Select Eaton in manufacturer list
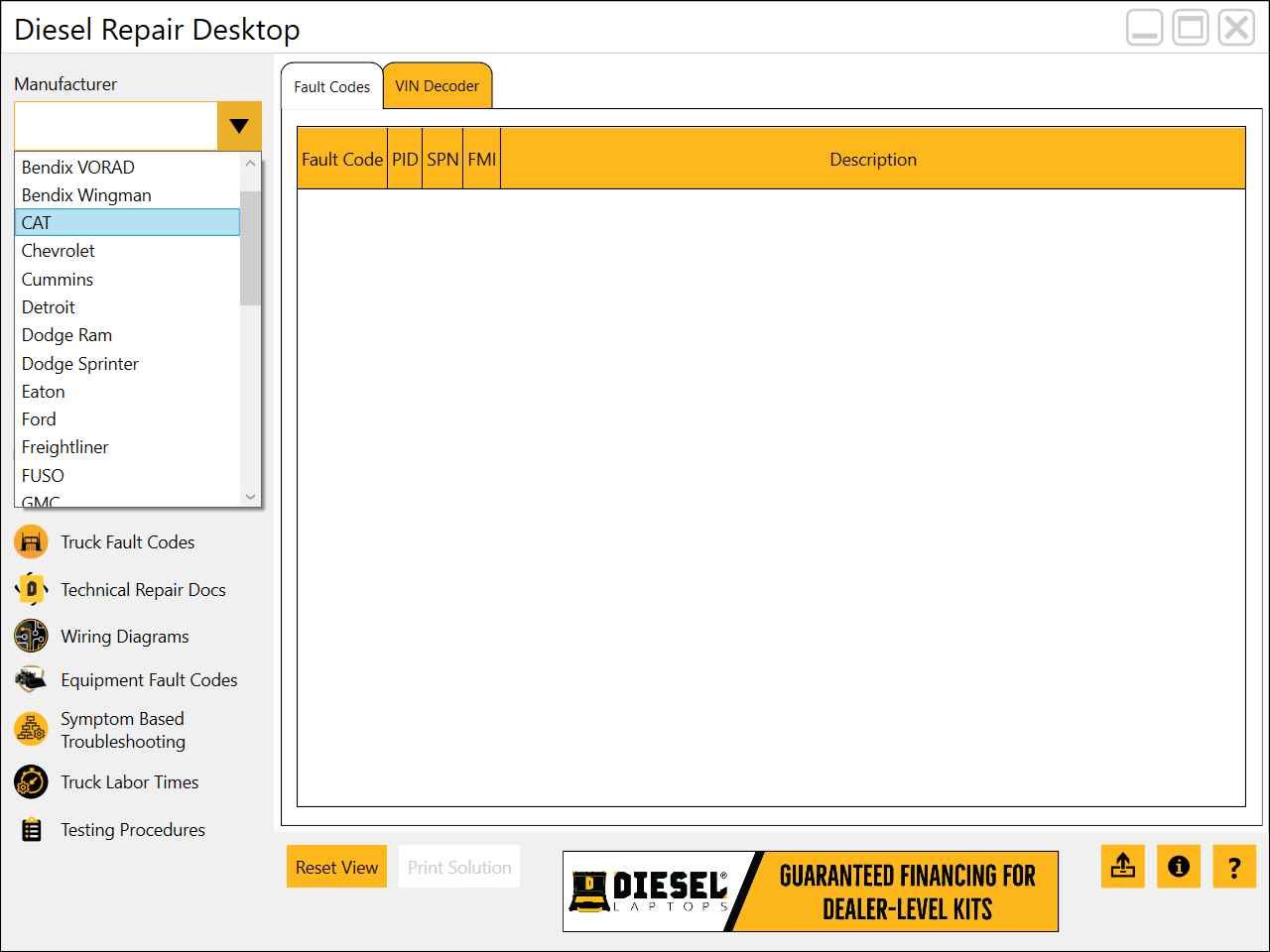 [127, 391]
